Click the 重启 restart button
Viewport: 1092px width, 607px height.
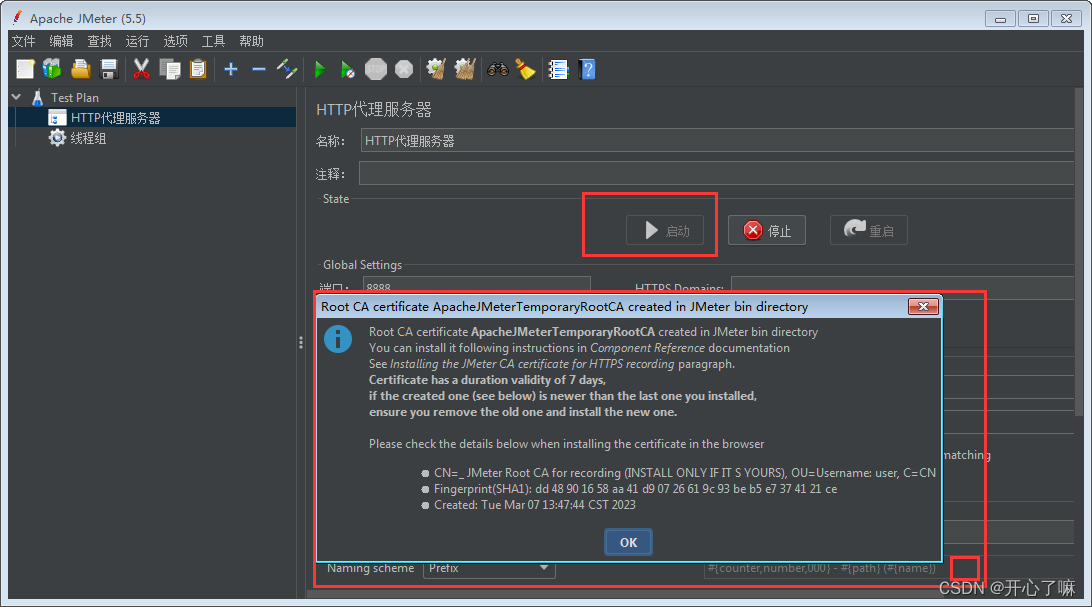point(868,230)
